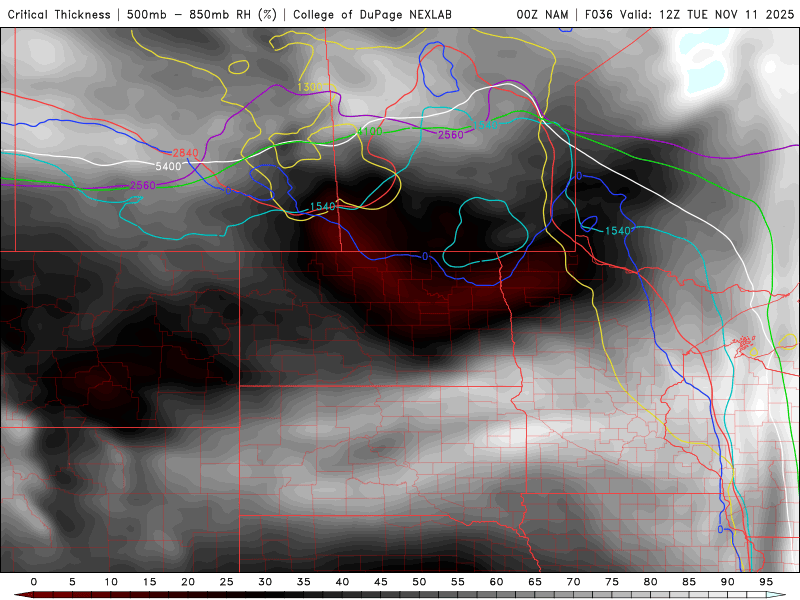800x600 pixels.
Task: Click the "00Z NAM" model run text
Action: point(542,15)
